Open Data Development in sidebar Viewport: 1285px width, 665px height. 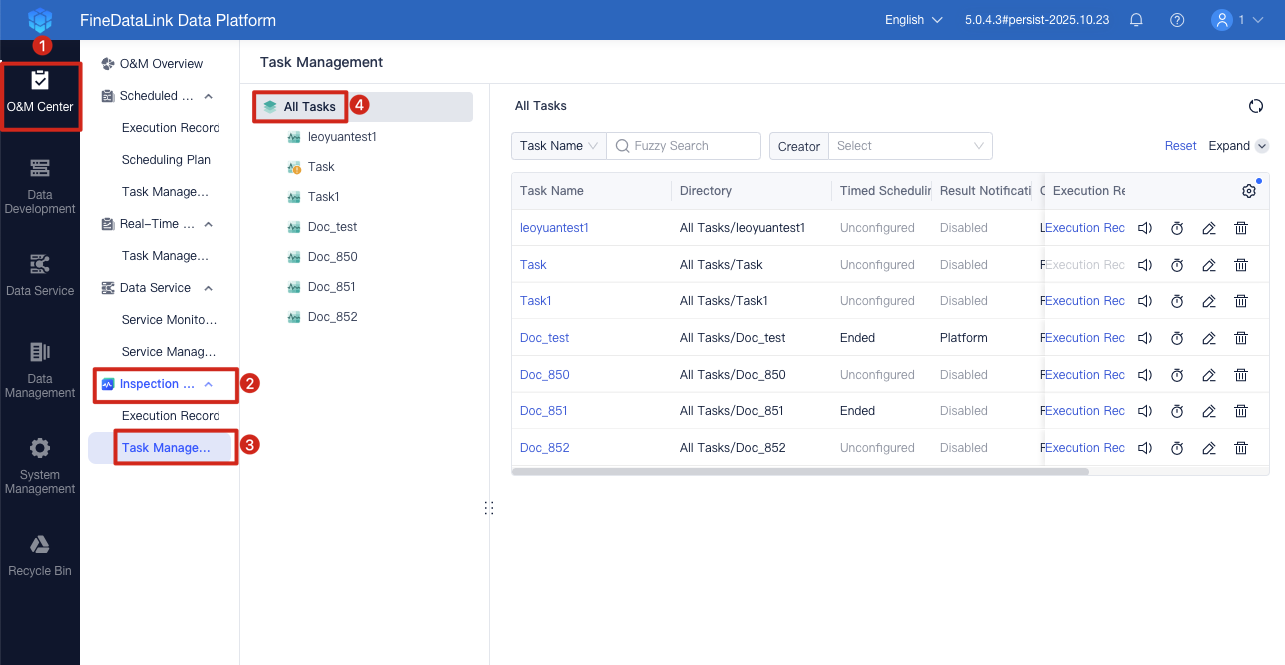tap(40, 187)
